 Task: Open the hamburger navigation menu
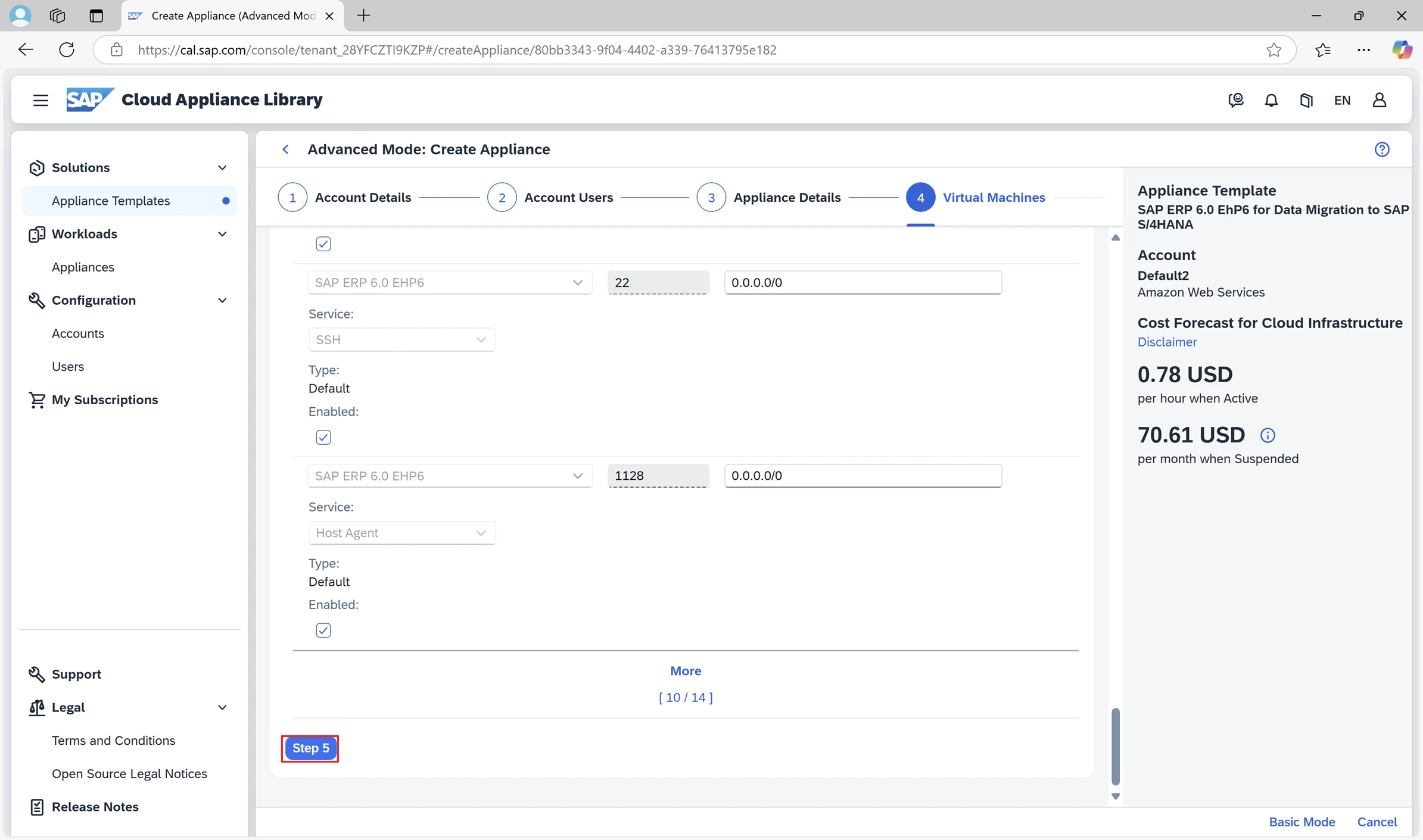(41, 100)
